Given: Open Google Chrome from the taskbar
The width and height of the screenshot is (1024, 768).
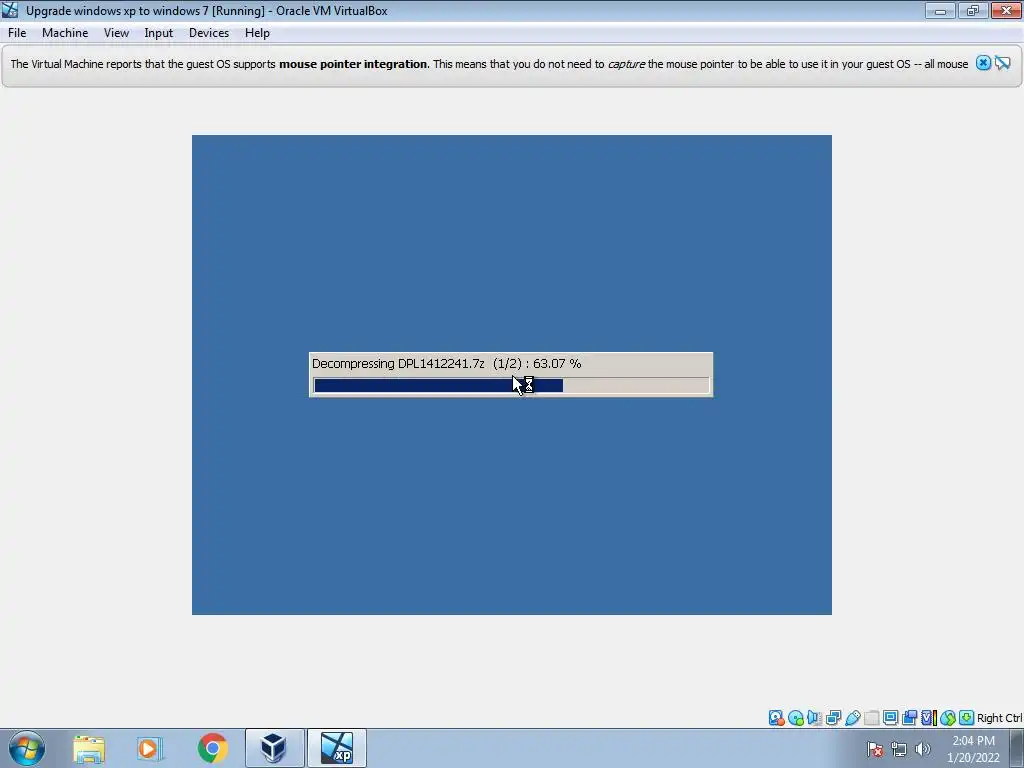Looking at the screenshot, I should click(x=212, y=748).
